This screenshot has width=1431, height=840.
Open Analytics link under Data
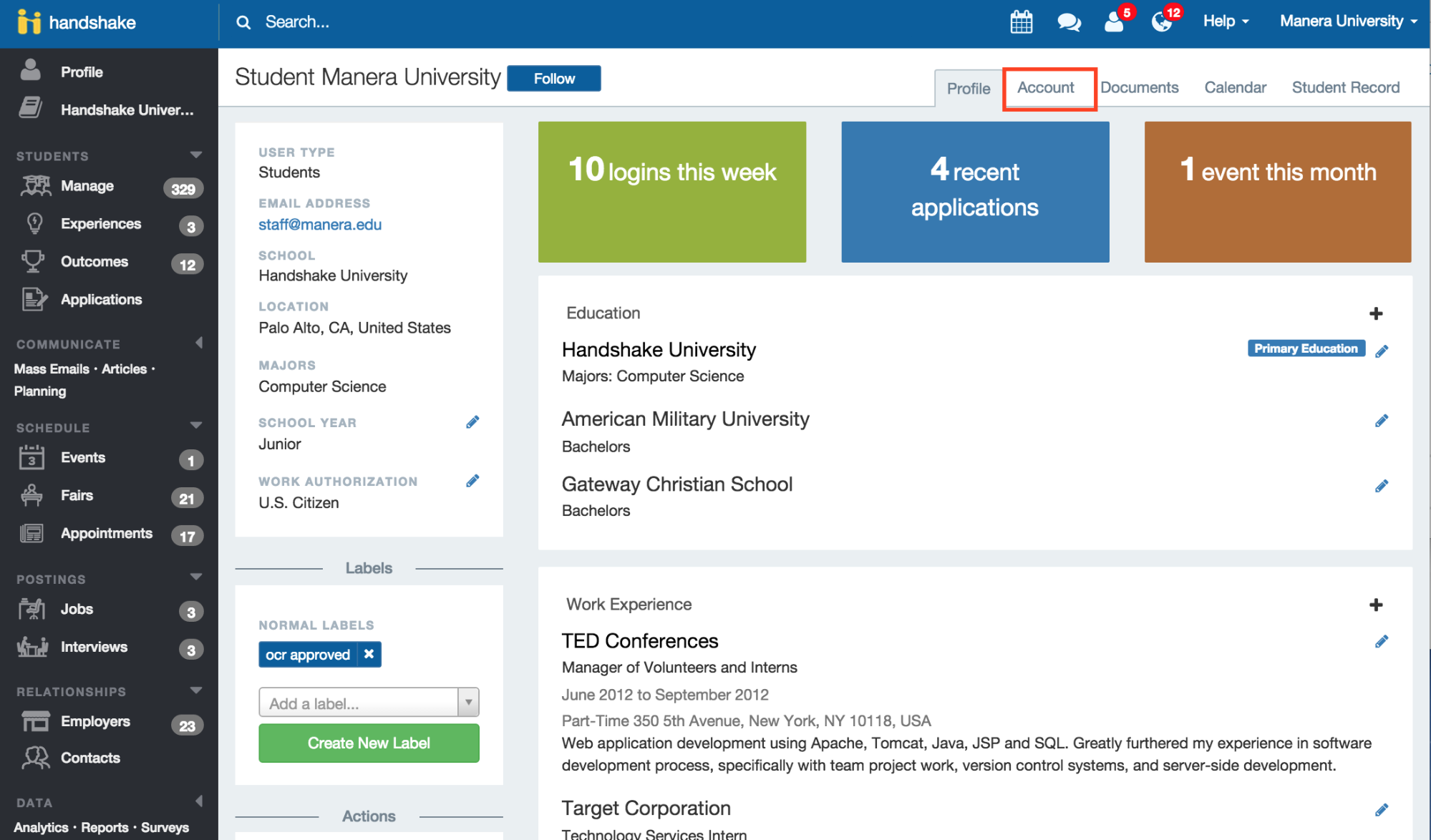[41, 828]
